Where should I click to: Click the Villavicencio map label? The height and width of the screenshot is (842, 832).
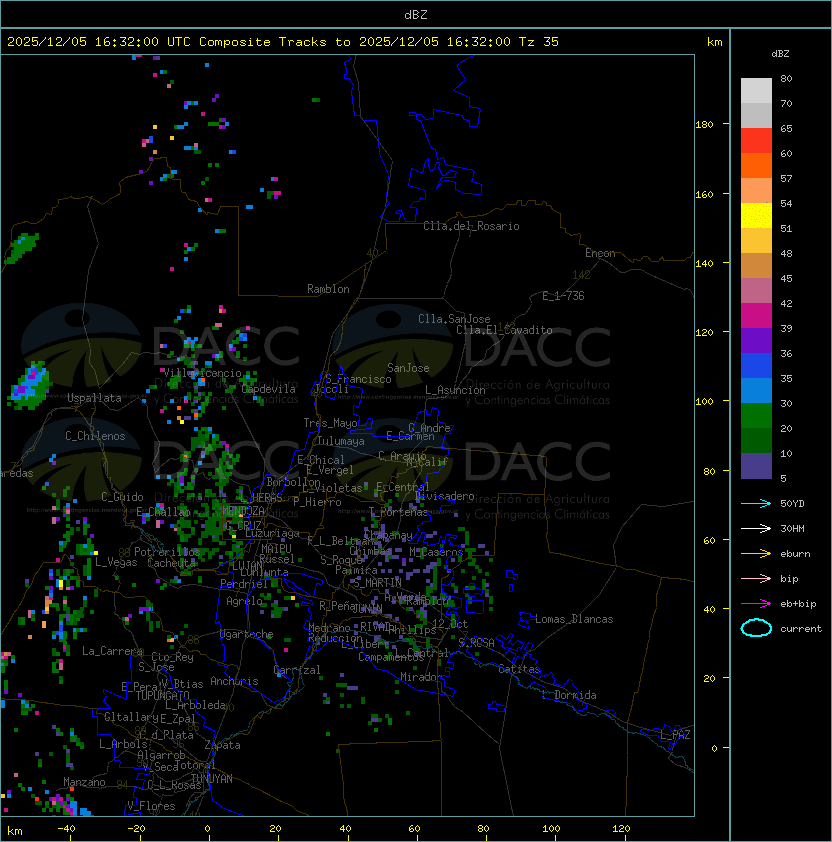pos(202,373)
